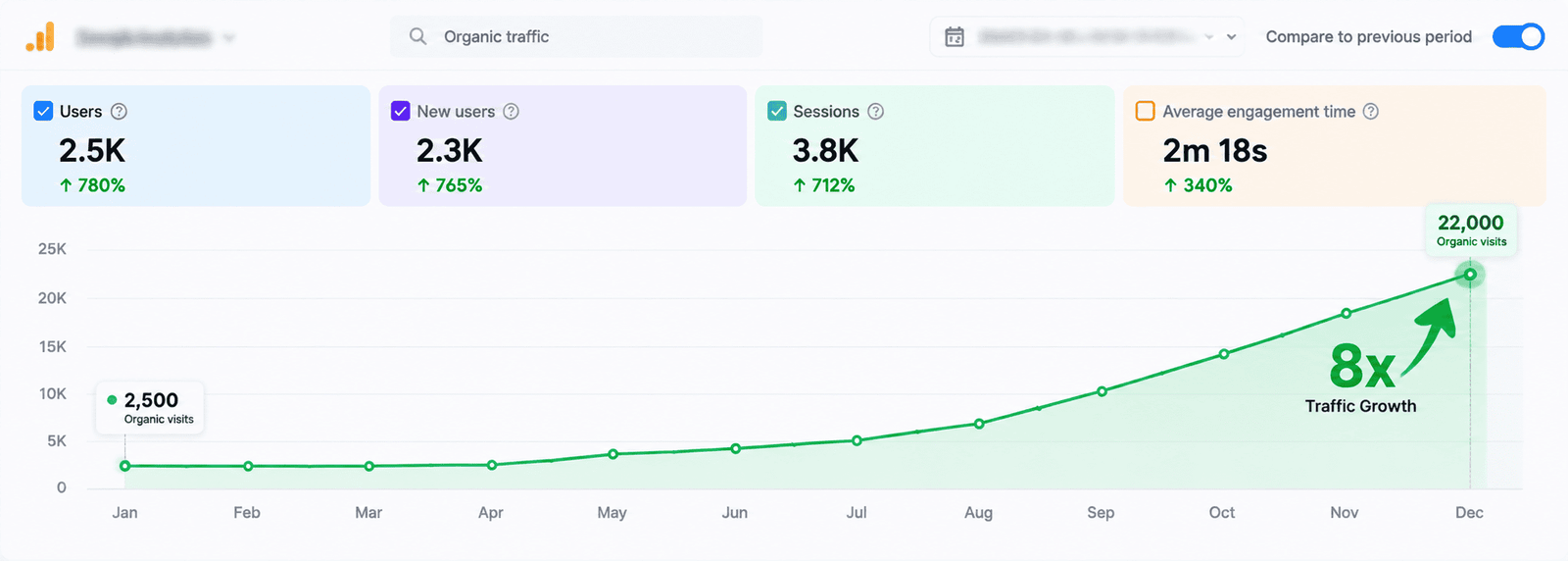Click the 22,000 Organic visits tooltip

[x=1471, y=230]
